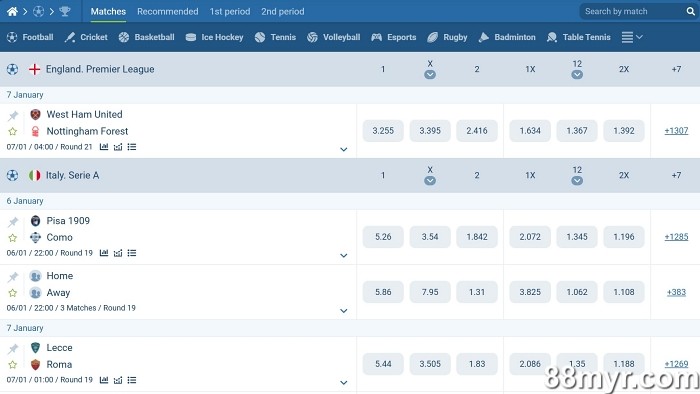Screen dimensions: 700x394
Task: Expand the Home vs Away row
Action: [x=343, y=311]
